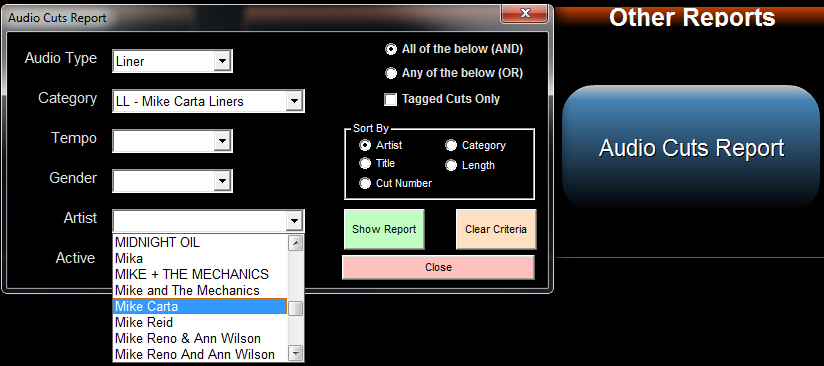Select the 'All of the below (AND)' option

(390, 49)
